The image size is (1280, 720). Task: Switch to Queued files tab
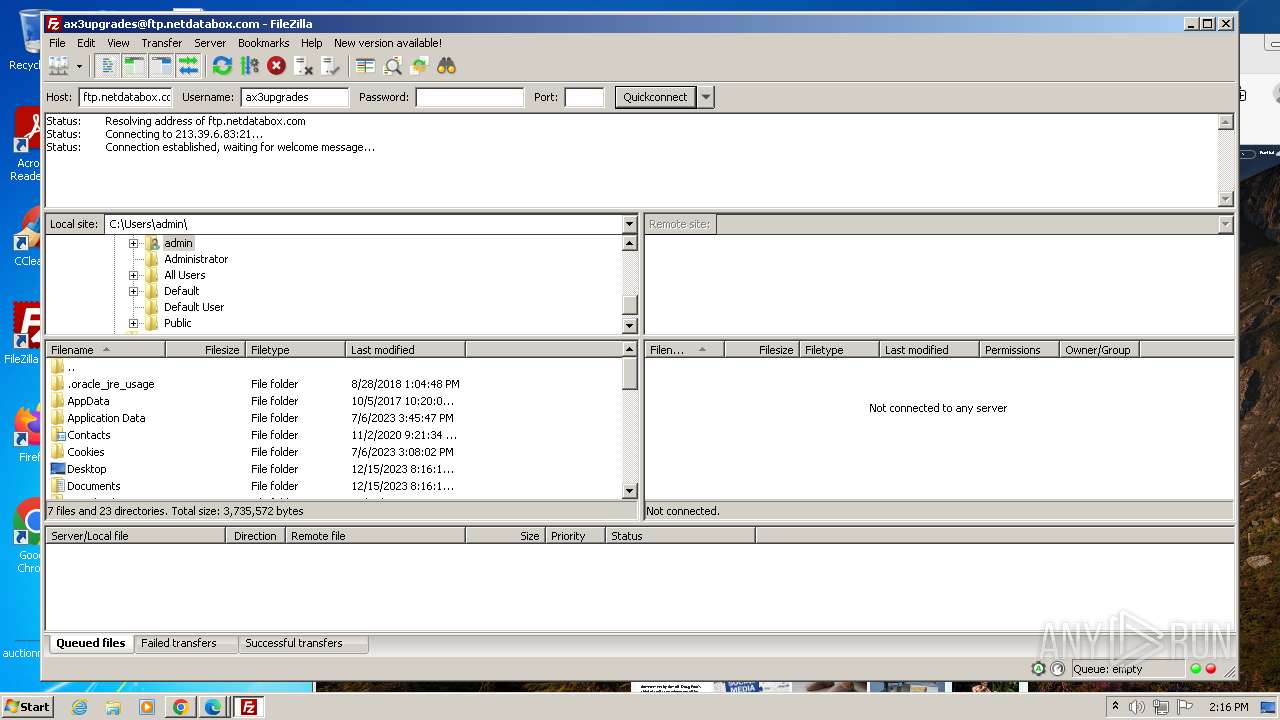point(91,643)
